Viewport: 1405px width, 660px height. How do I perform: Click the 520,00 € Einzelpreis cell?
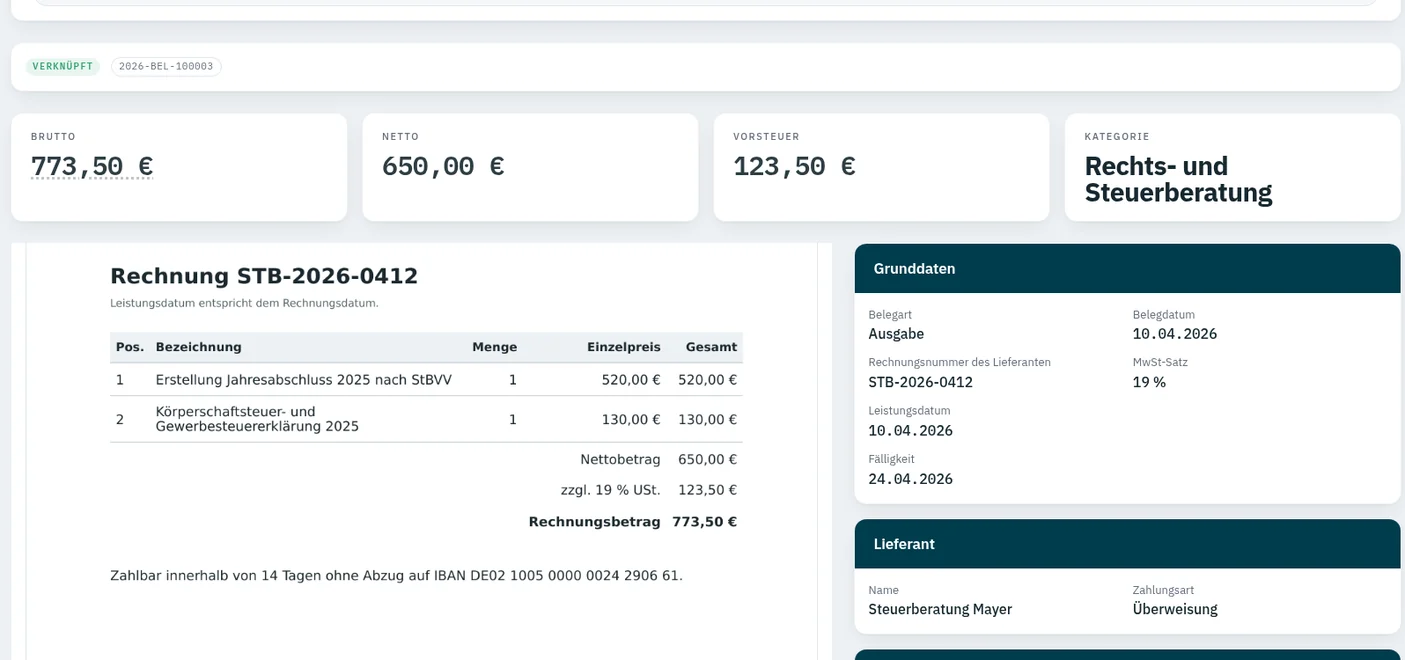631,380
